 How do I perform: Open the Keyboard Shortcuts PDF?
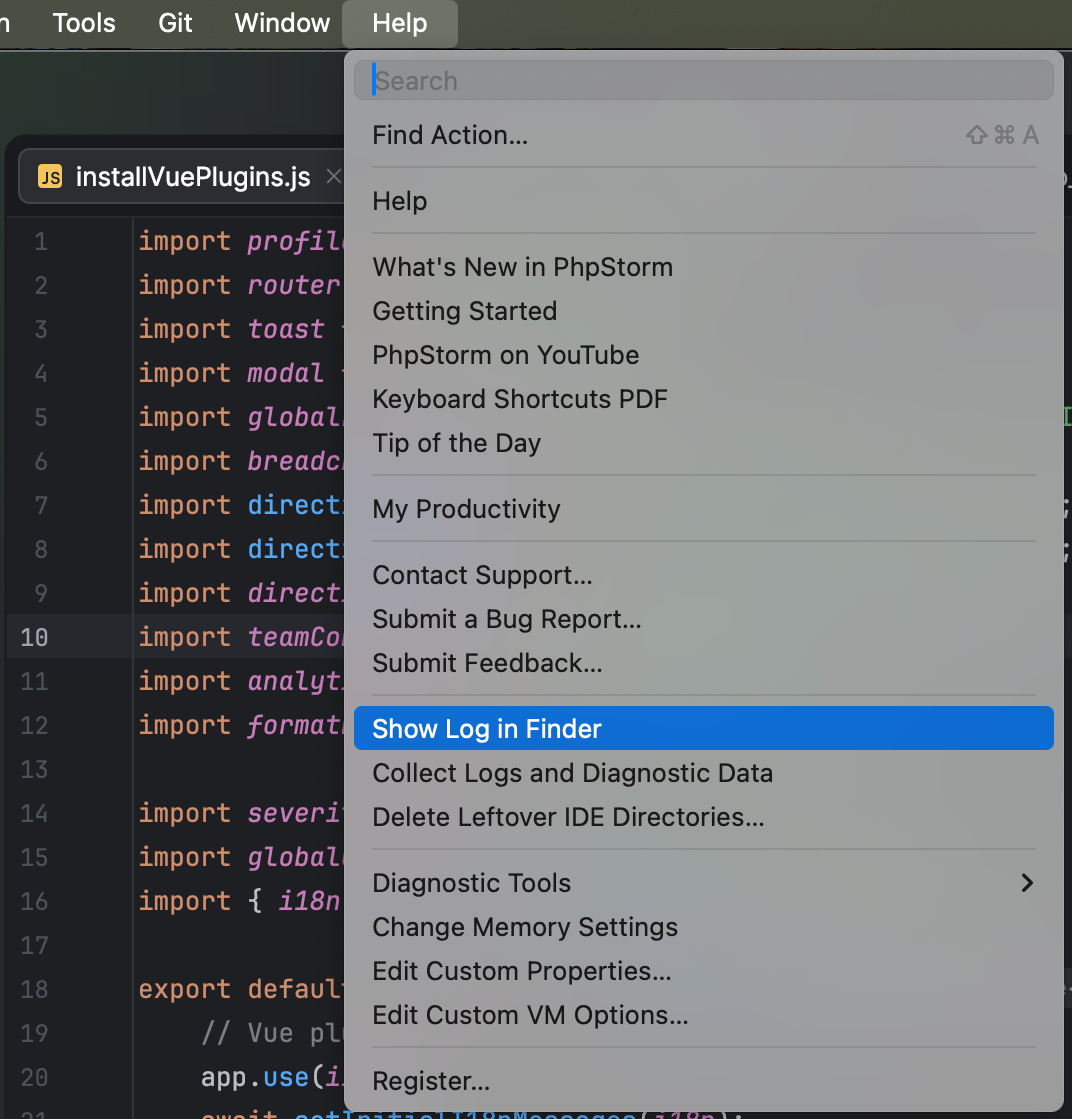(x=519, y=399)
